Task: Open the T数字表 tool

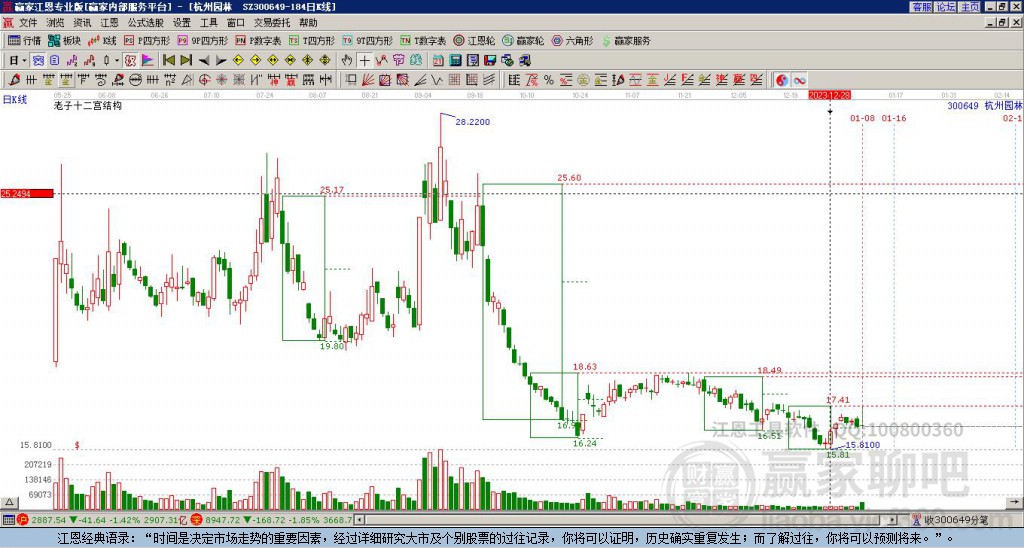Action: pos(423,40)
